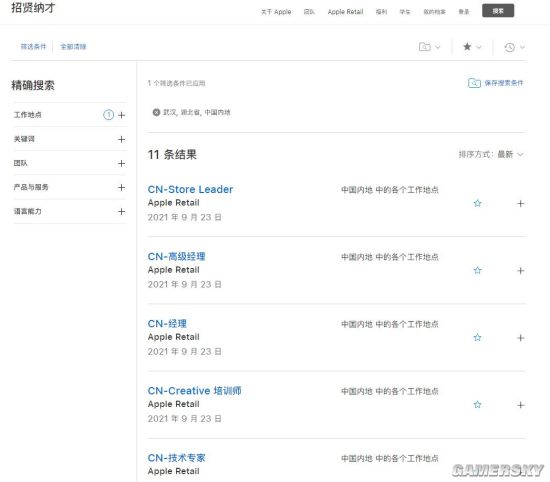Favorite the CN-Store Leader job with its star

(477, 203)
